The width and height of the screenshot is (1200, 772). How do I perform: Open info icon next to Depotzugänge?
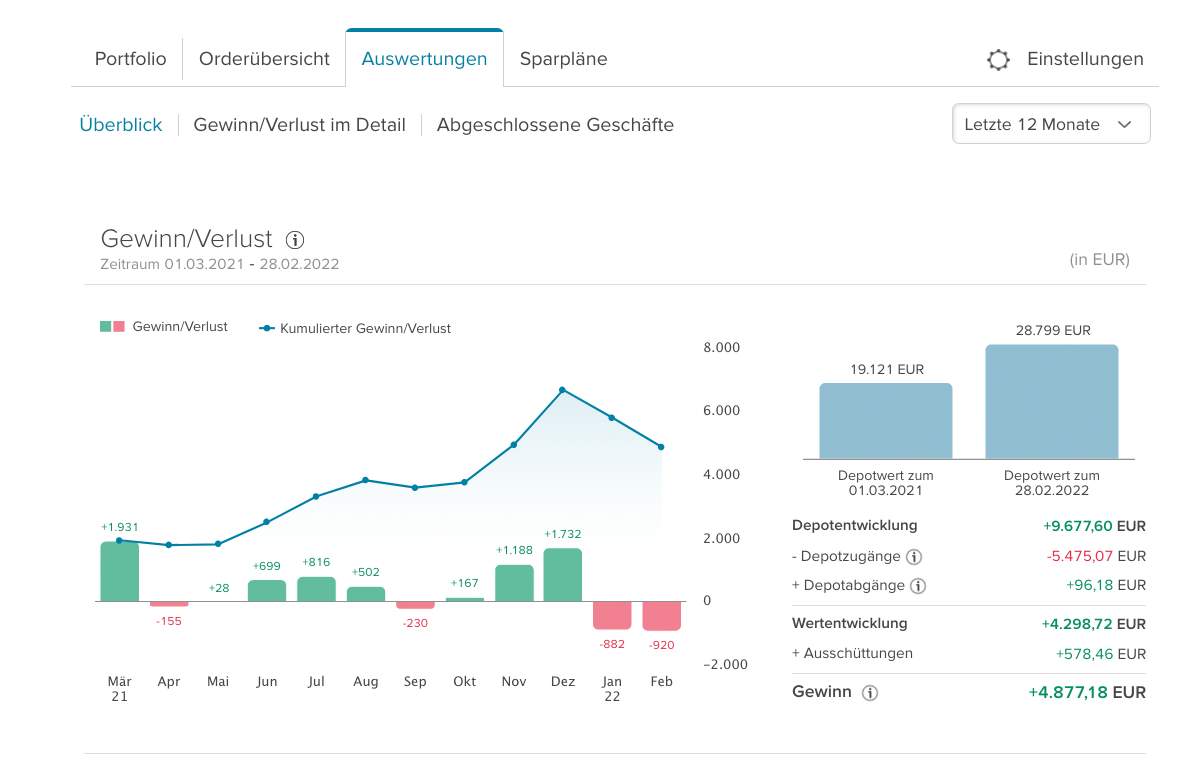click(913, 557)
